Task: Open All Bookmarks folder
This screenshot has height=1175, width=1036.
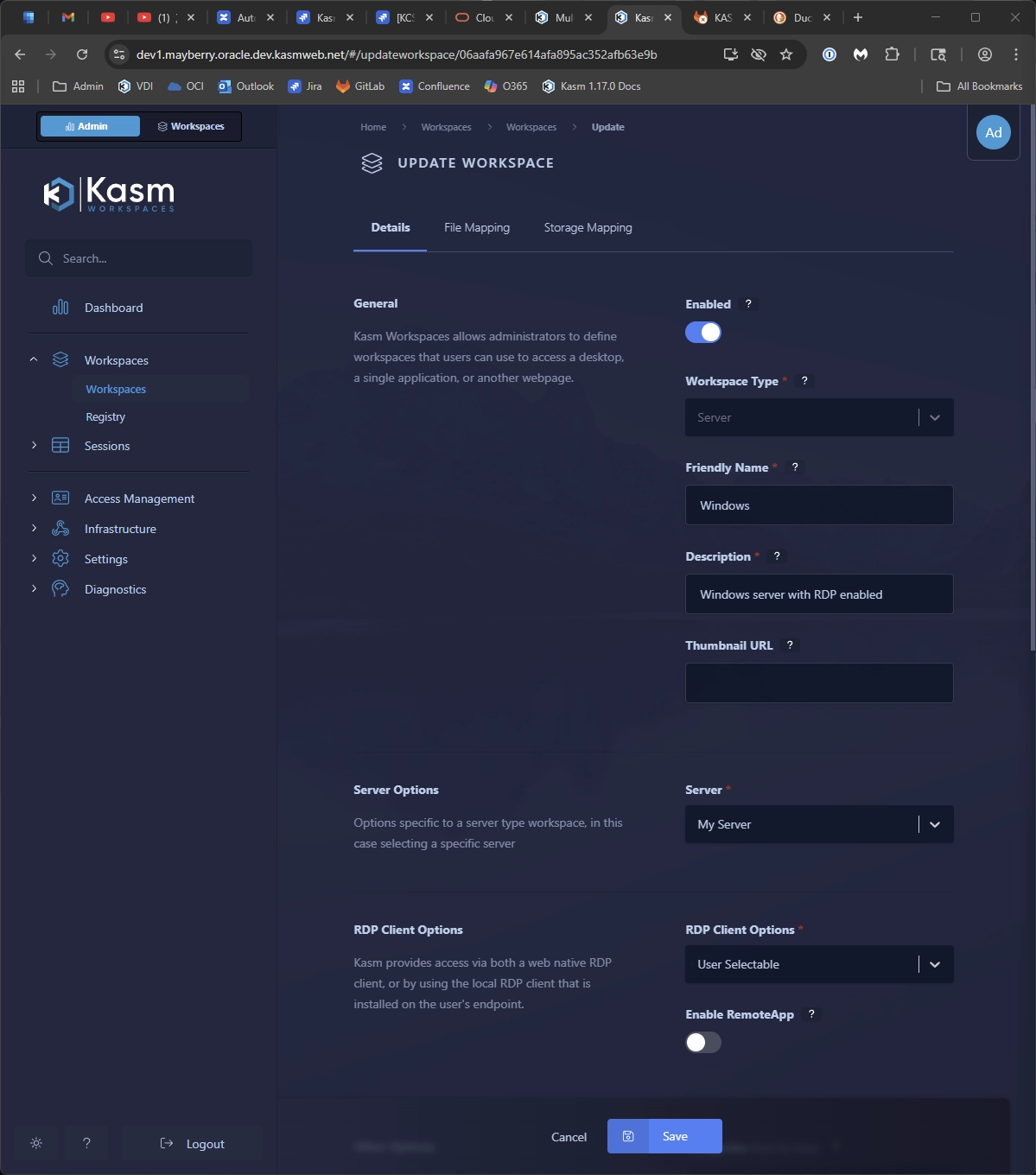Action: pyautogui.click(x=980, y=86)
